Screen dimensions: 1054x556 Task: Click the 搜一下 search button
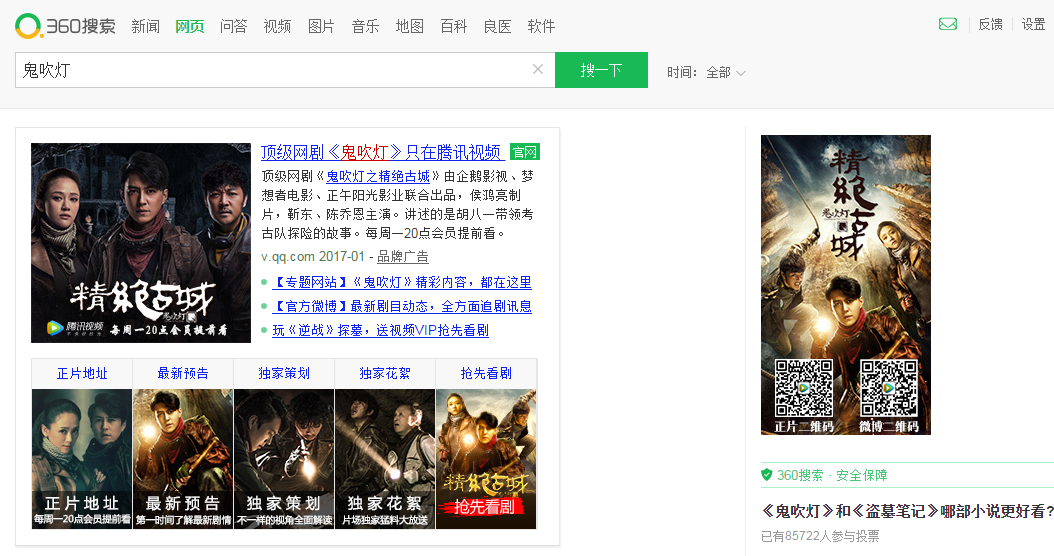pyautogui.click(x=602, y=70)
